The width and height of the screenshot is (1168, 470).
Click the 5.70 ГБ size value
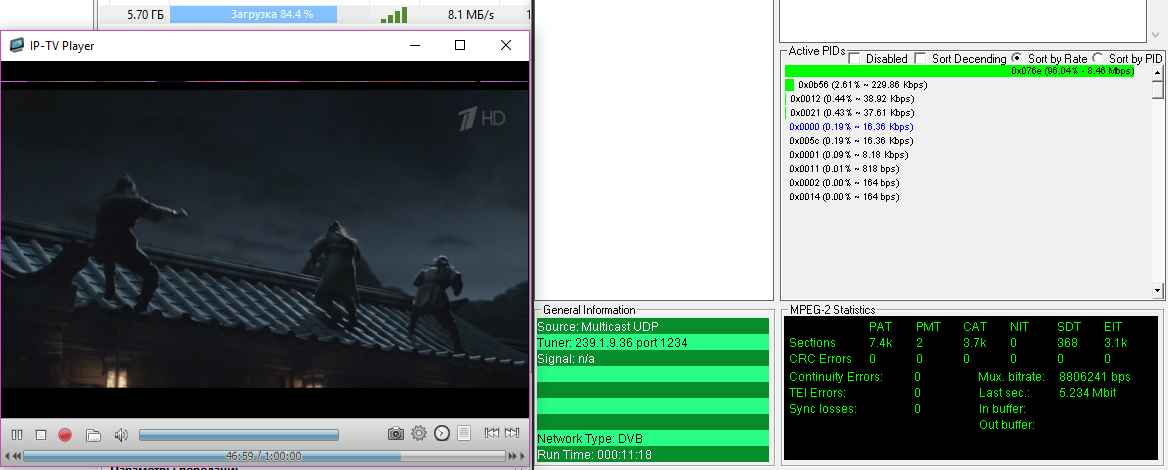pyautogui.click(x=146, y=14)
